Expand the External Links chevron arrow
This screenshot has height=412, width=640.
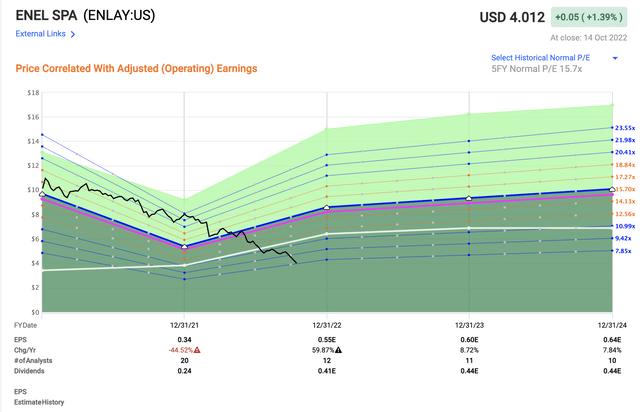[73, 34]
